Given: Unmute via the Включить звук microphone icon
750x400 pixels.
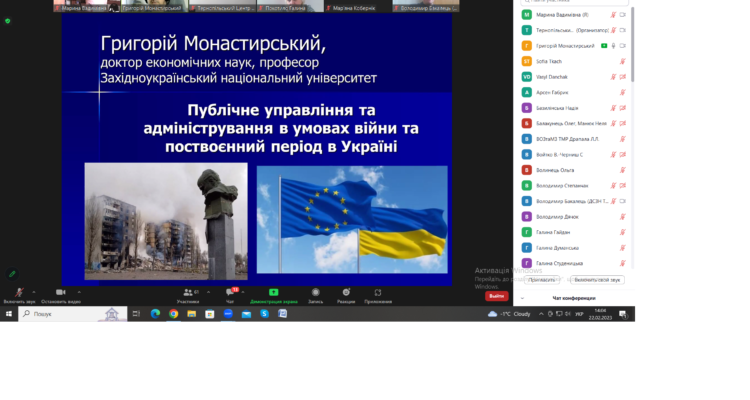Looking at the screenshot, I should point(19,292).
